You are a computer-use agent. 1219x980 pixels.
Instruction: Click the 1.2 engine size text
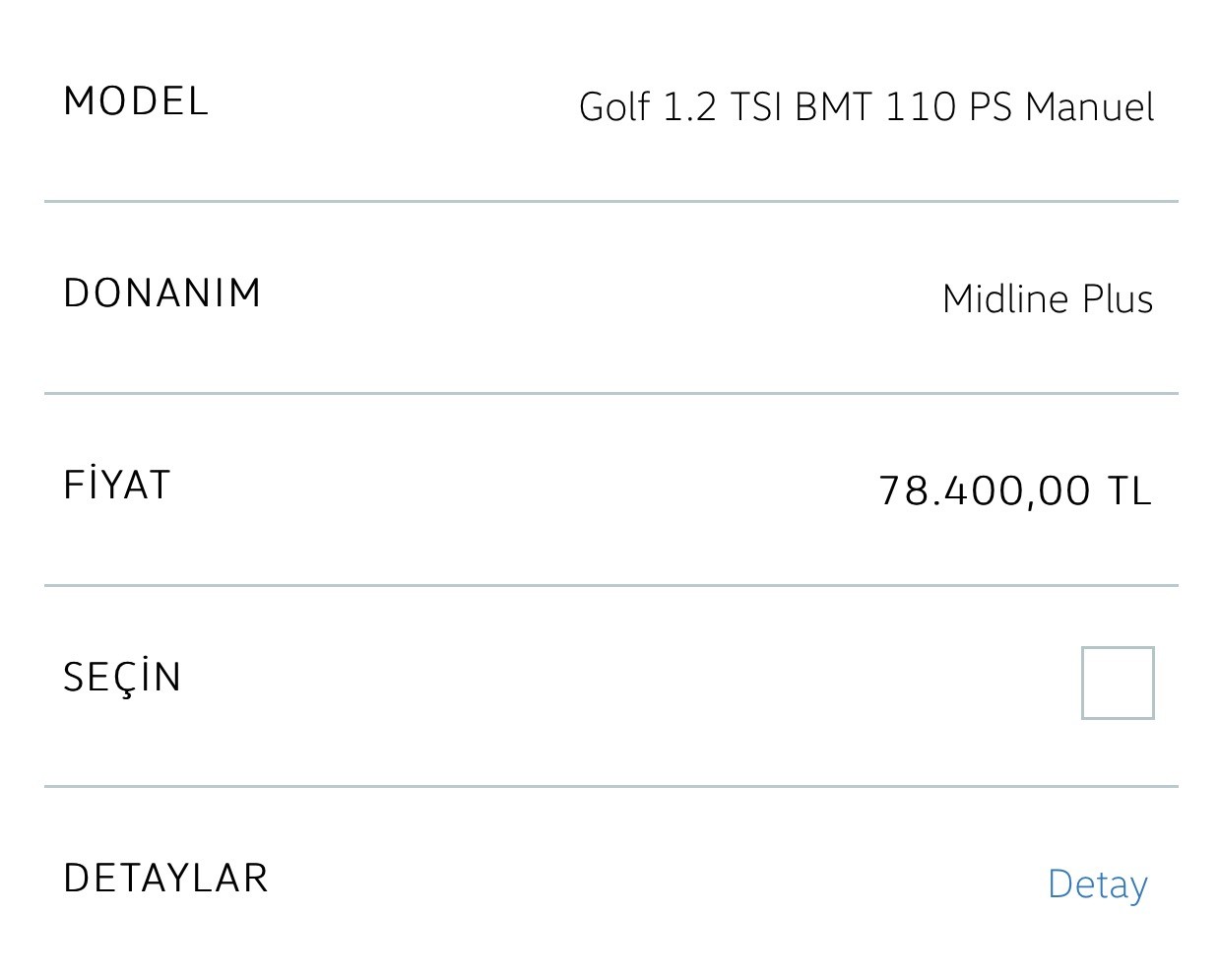click(x=689, y=106)
